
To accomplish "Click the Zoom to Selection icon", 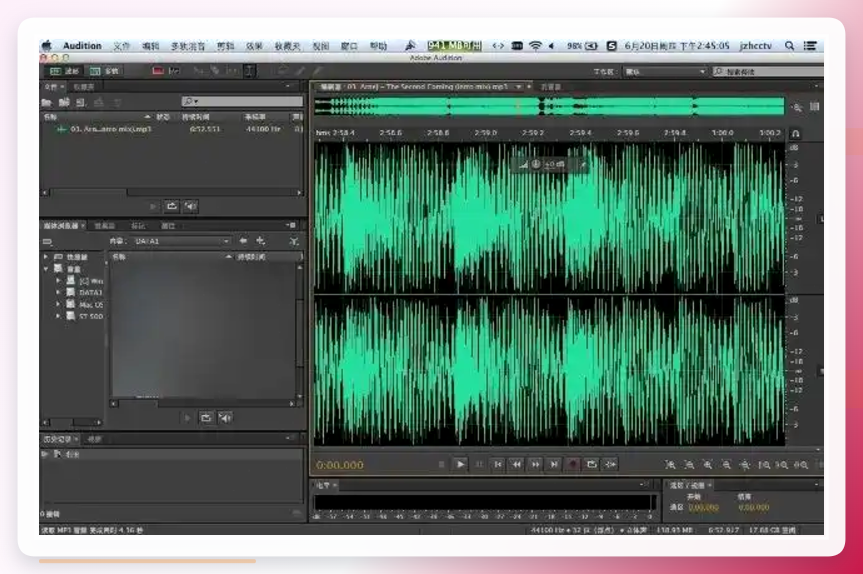I will [x=801, y=465].
